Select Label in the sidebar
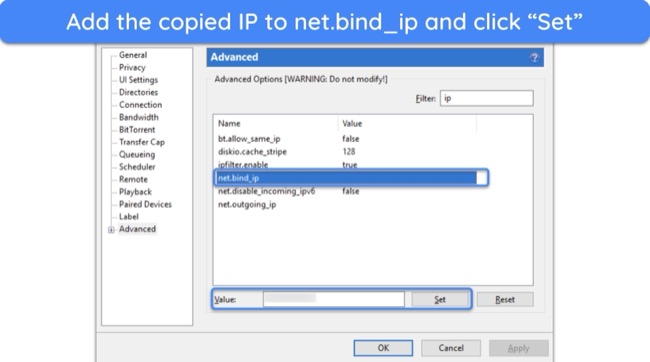This screenshot has height=362, width=650. click(x=129, y=216)
